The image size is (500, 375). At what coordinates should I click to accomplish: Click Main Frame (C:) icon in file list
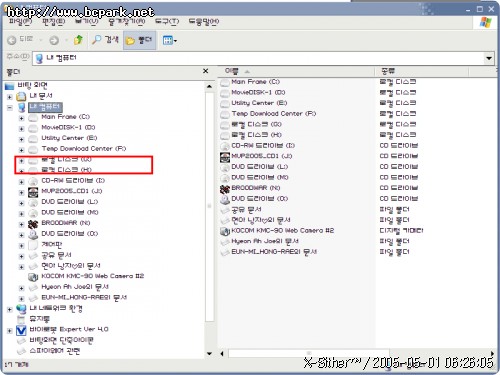[x=225, y=83]
